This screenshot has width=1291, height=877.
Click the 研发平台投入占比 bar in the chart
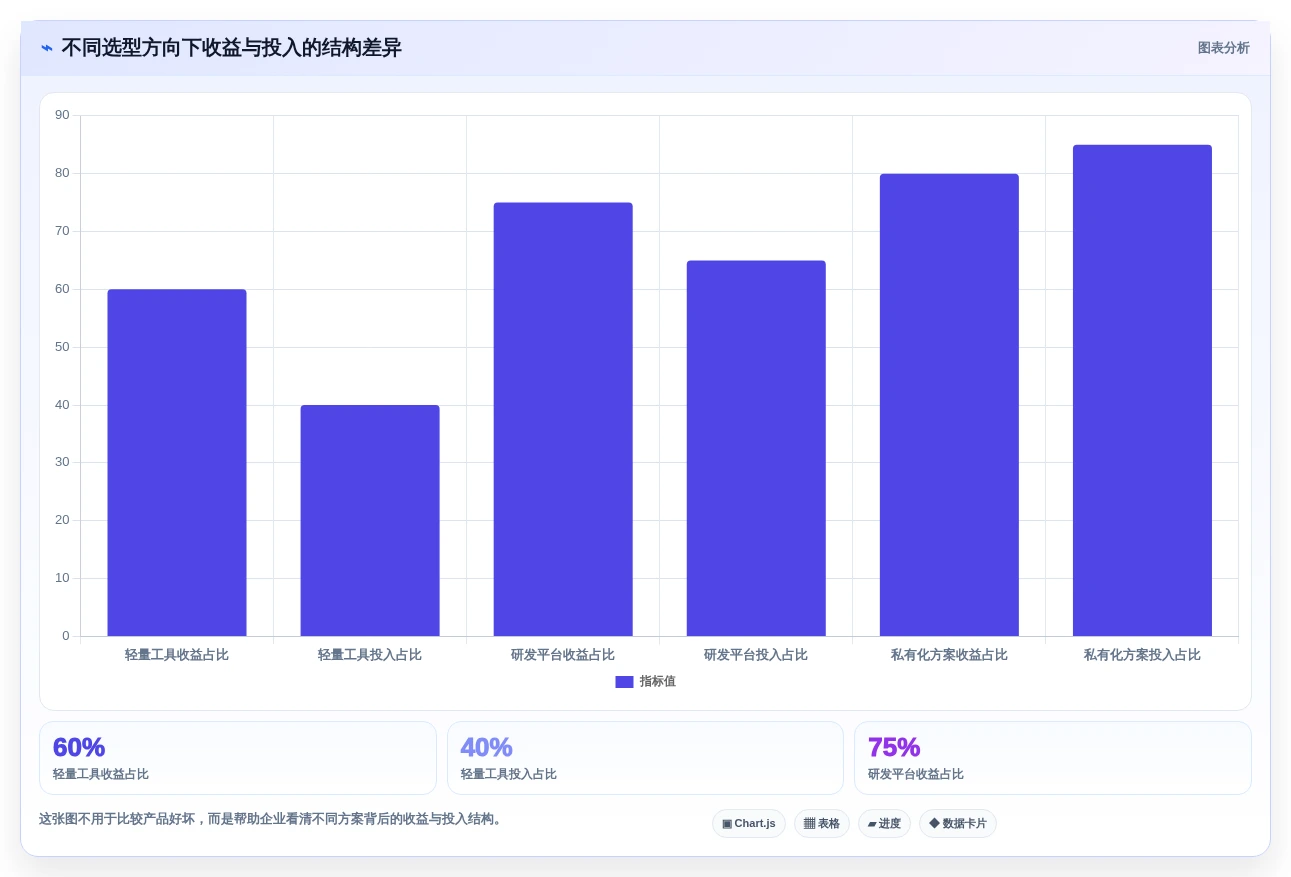coord(756,448)
